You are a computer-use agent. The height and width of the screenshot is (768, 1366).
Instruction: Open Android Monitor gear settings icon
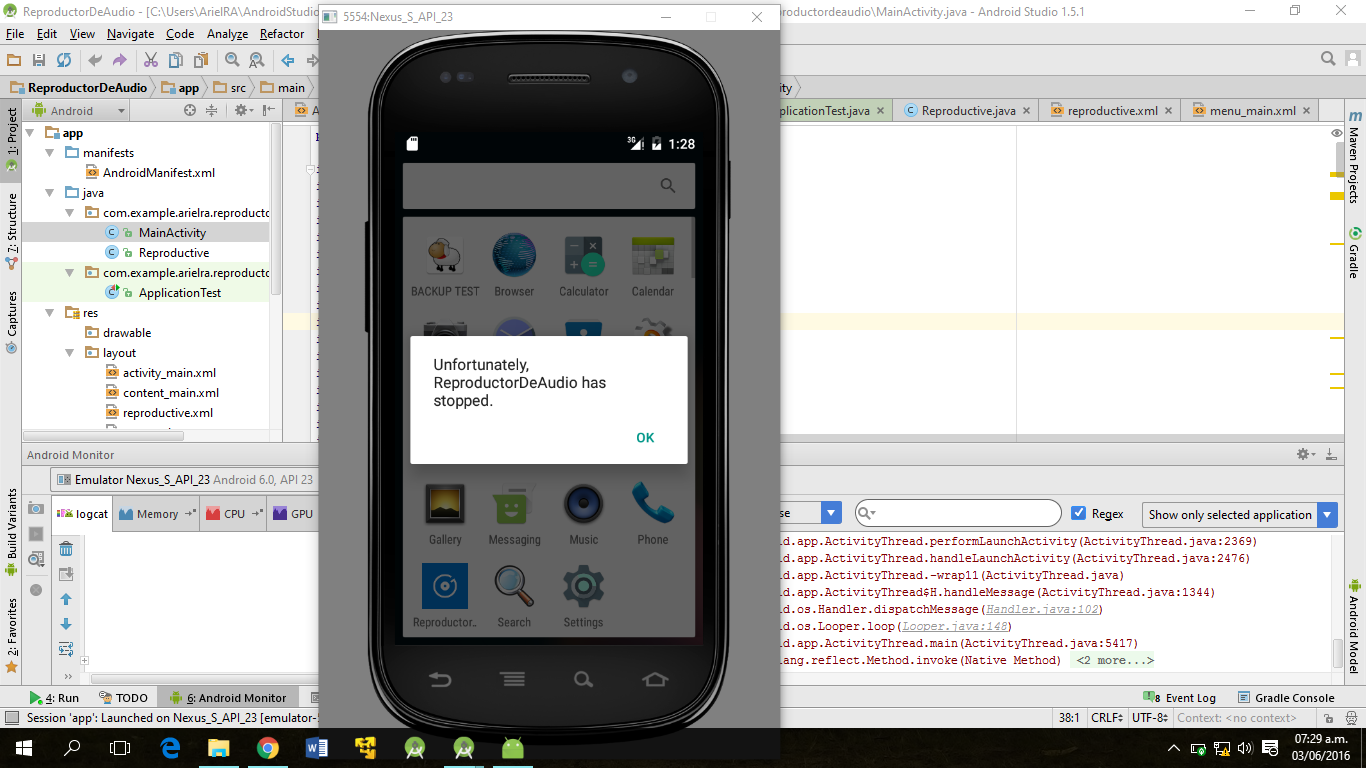click(1306, 454)
